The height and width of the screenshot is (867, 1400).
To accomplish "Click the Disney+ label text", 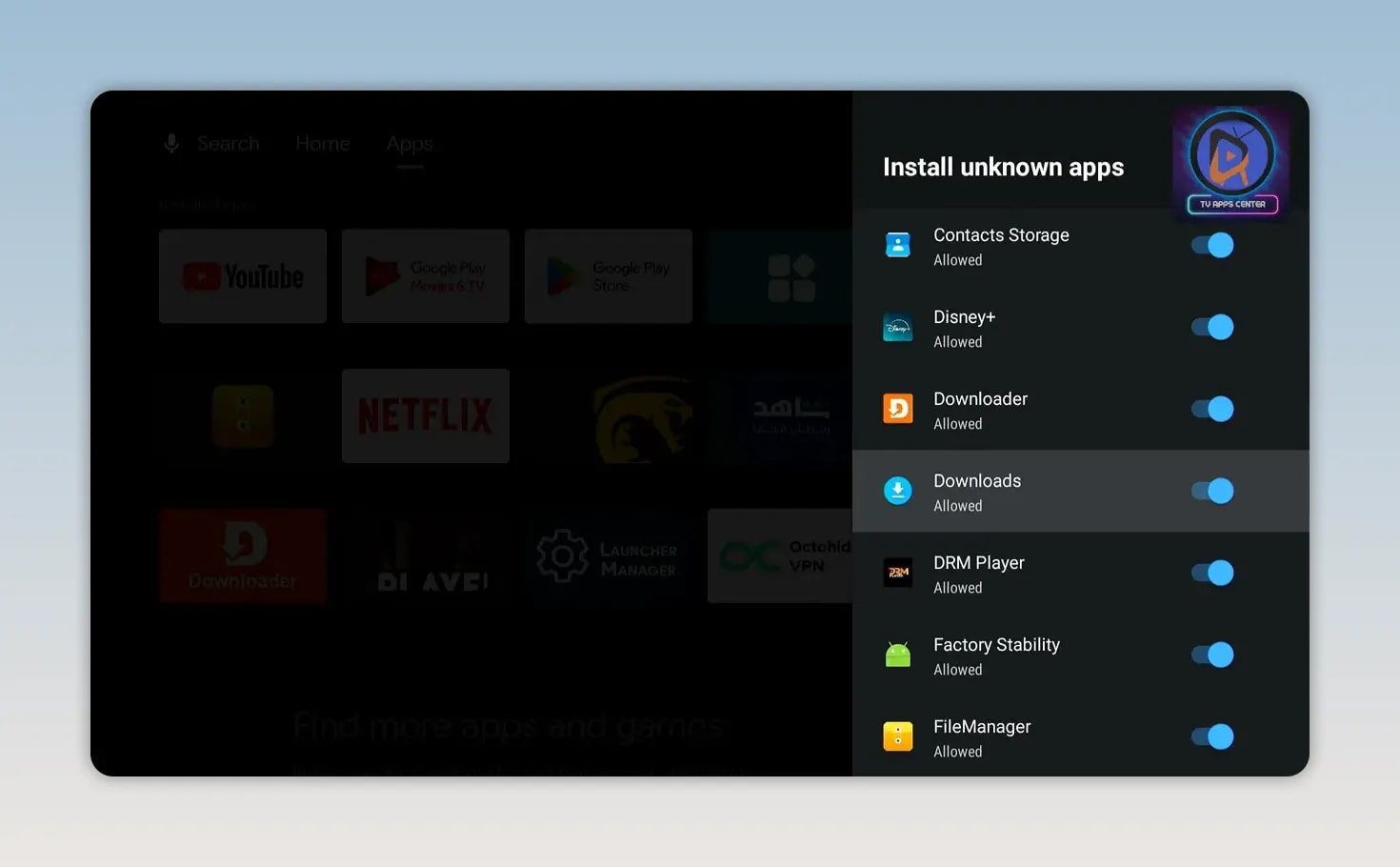I will tap(964, 317).
